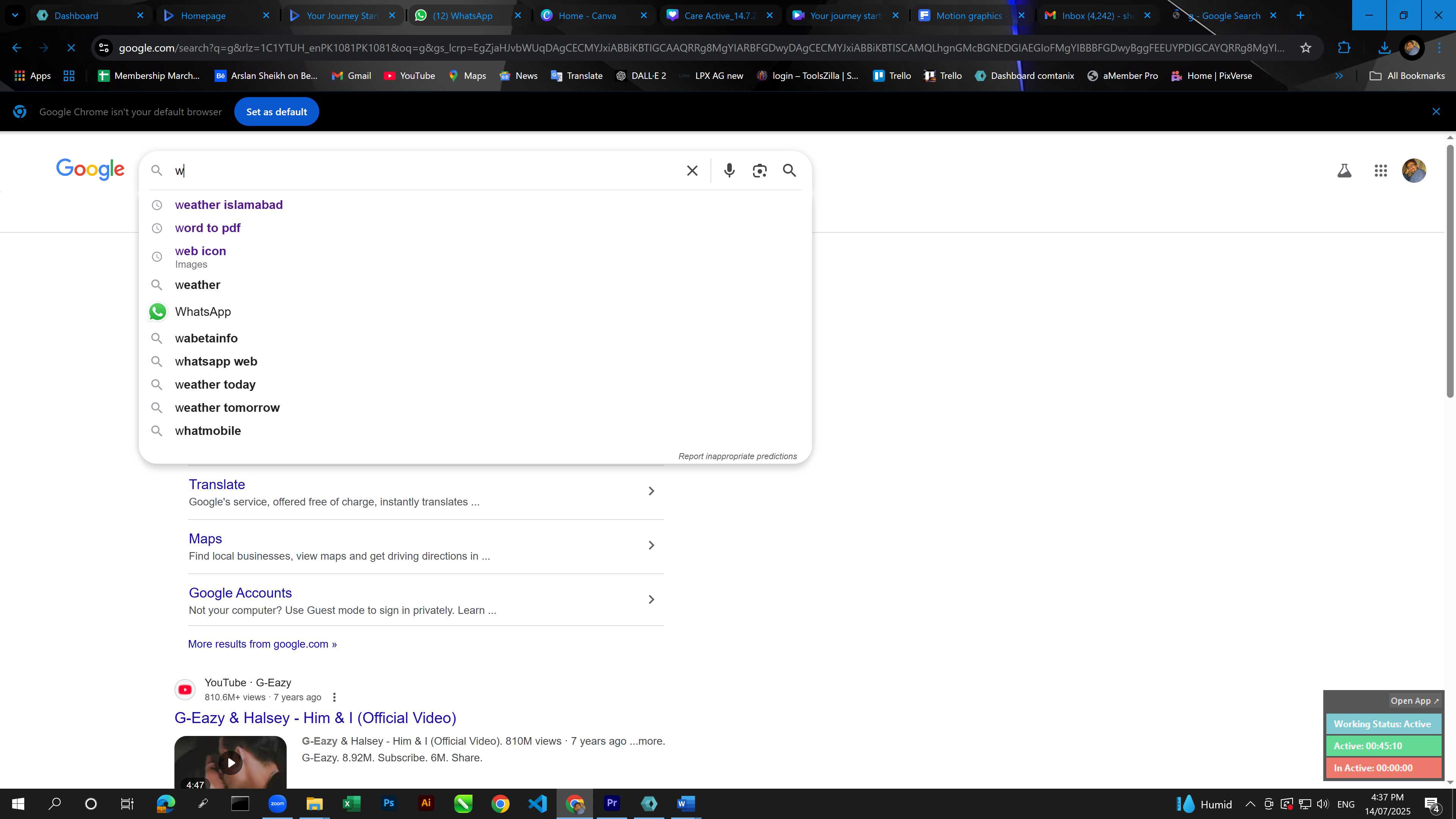Go to Google logo homepage
The image size is (1456, 819).
pos(91,169)
